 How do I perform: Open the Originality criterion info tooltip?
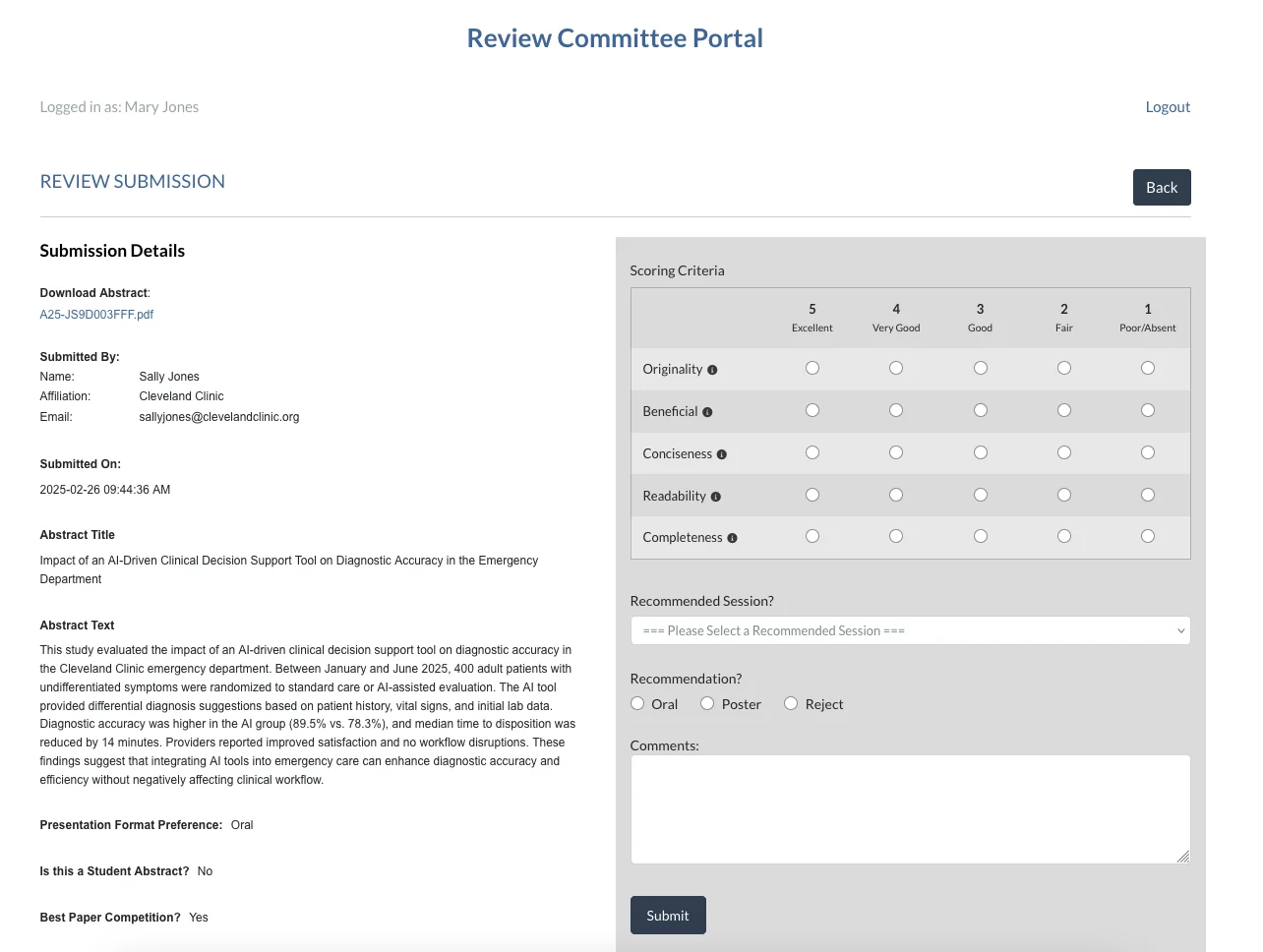(x=711, y=369)
